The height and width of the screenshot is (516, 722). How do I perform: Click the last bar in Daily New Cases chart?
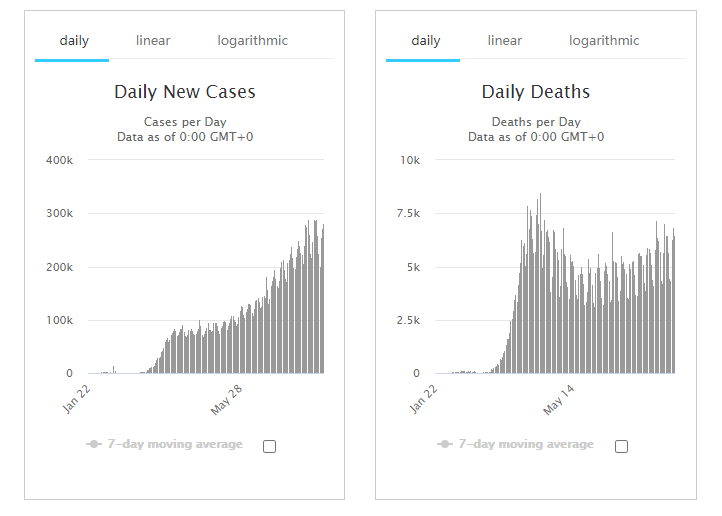323,298
